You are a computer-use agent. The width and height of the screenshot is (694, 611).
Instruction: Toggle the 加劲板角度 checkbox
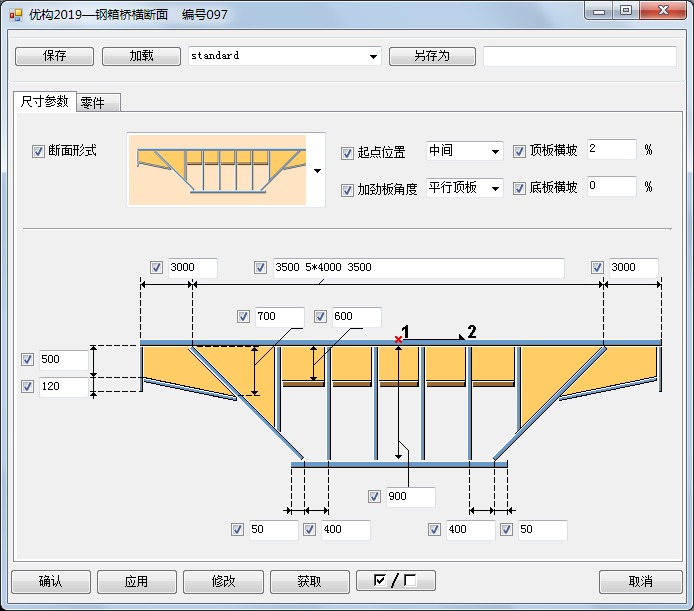point(347,190)
